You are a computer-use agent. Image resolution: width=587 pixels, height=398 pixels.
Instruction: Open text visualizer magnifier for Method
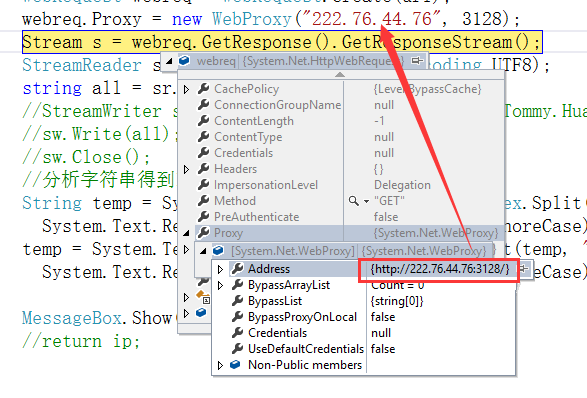(353, 201)
